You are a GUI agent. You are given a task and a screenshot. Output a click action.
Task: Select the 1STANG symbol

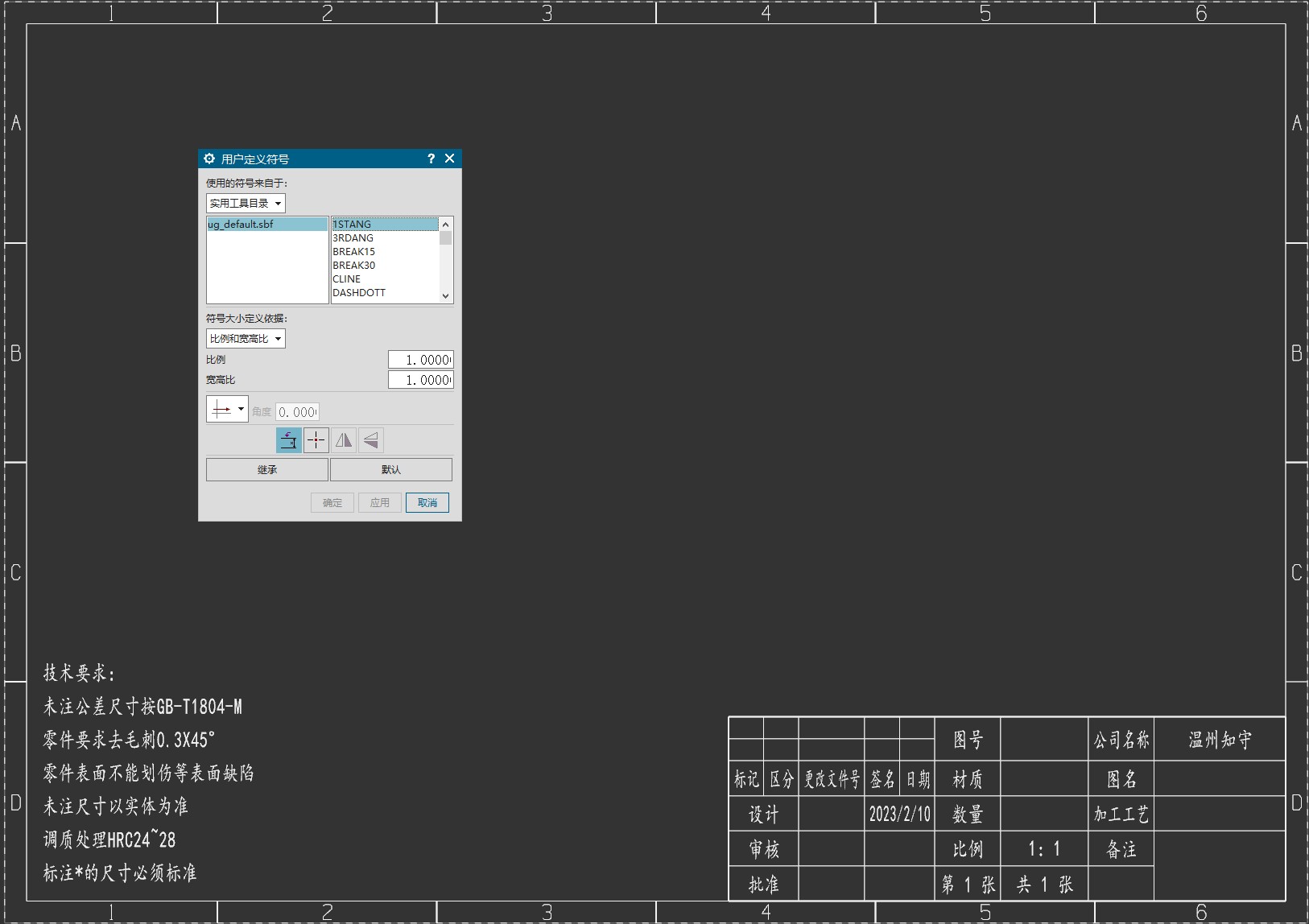385,225
